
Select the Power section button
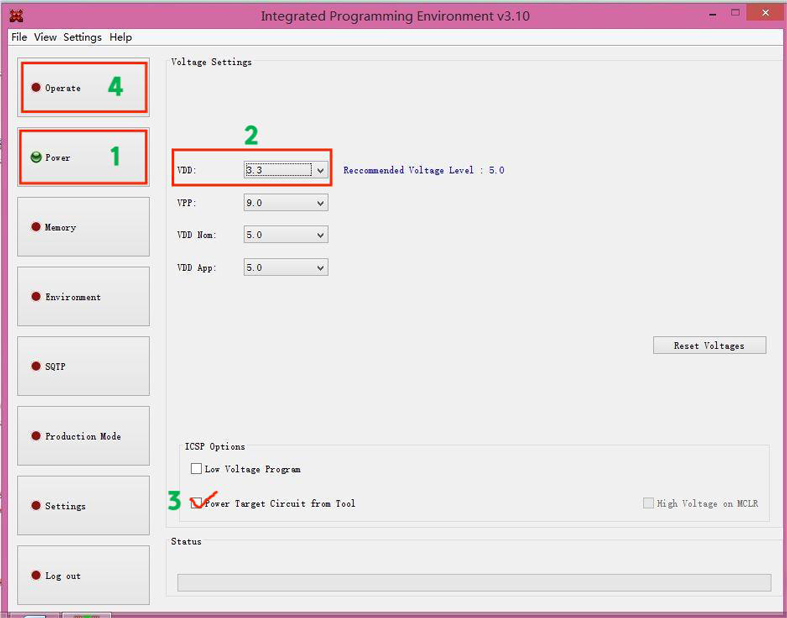83,157
